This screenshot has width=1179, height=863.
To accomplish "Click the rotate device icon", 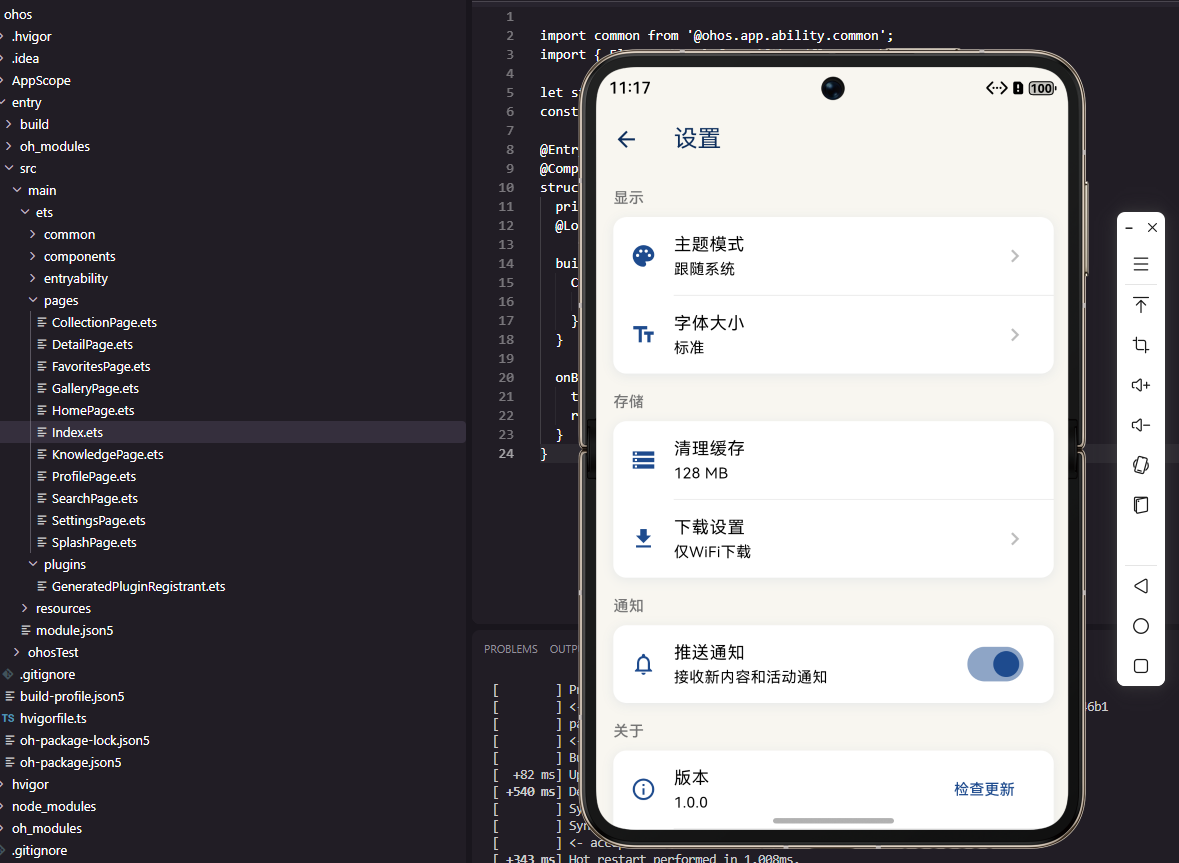I will pyautogui.click(x=1141, y=465).
